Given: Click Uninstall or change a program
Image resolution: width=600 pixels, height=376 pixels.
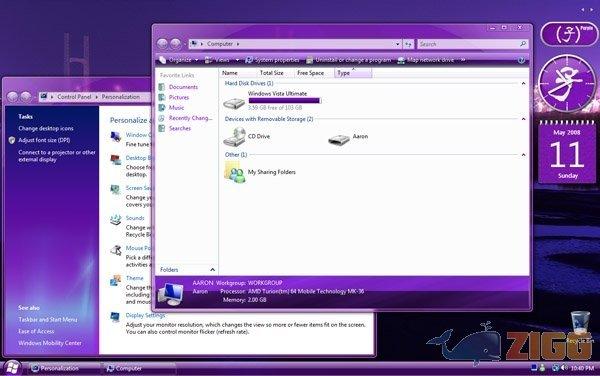Looking at the screenshot, I should [x=349, y=60].
